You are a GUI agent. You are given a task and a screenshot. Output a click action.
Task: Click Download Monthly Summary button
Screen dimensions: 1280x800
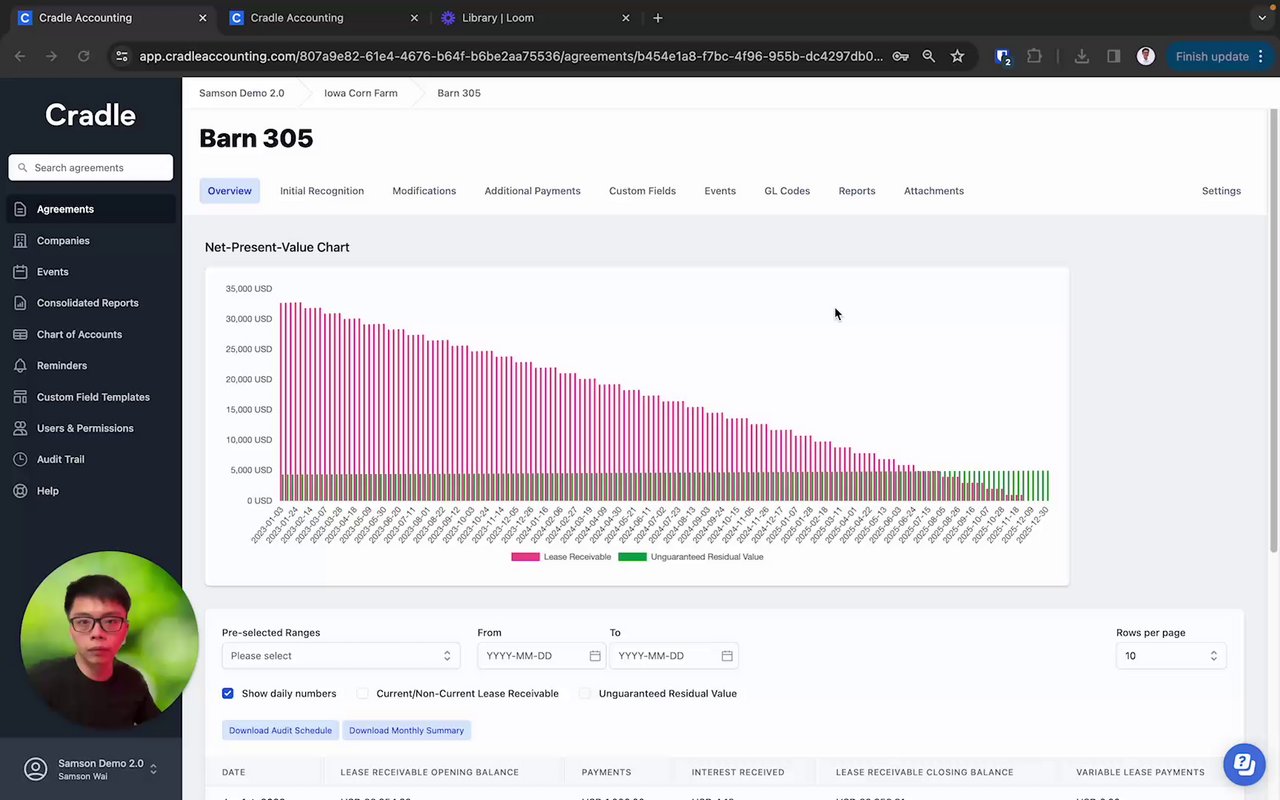406,731
